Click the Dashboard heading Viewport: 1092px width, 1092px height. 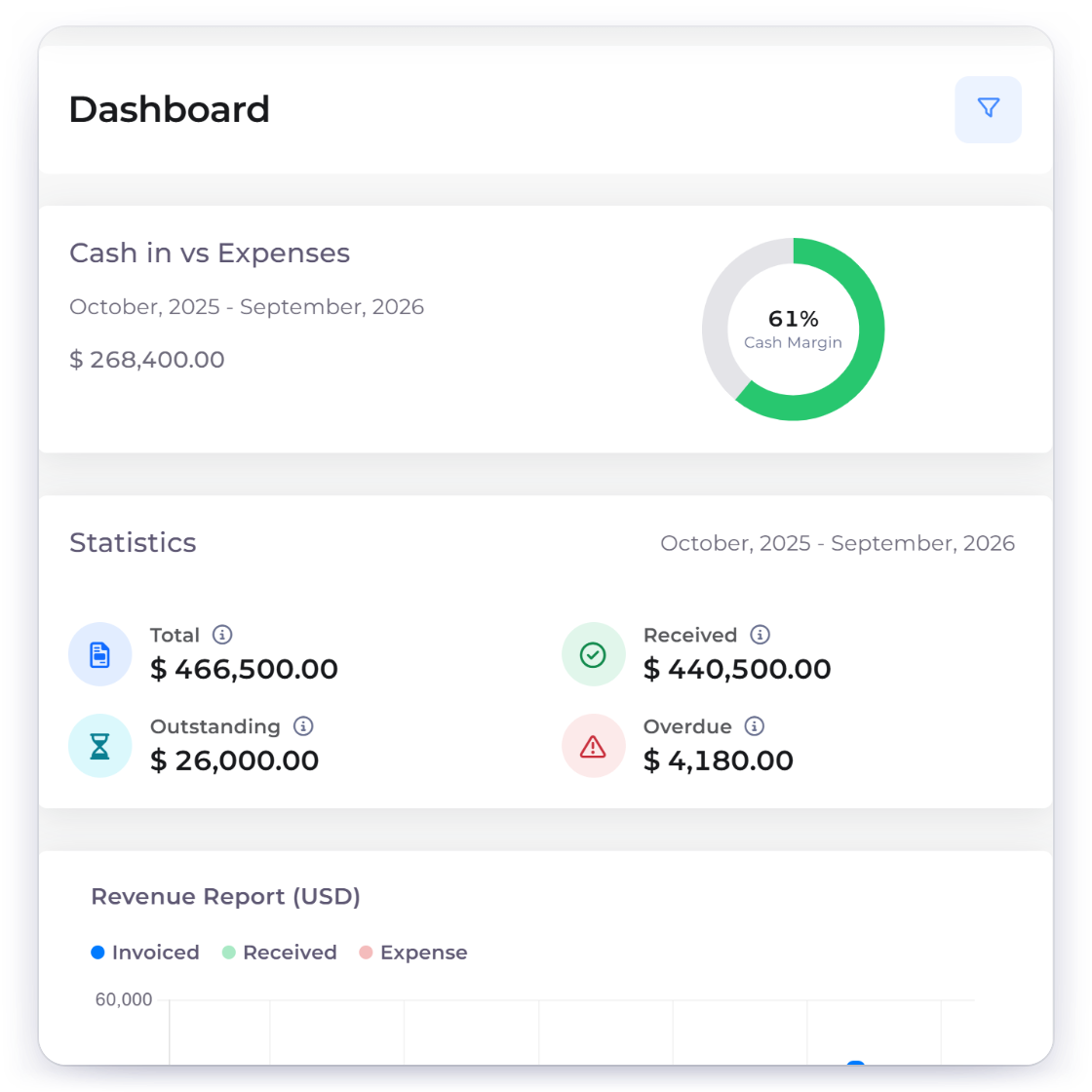point(170,109)
